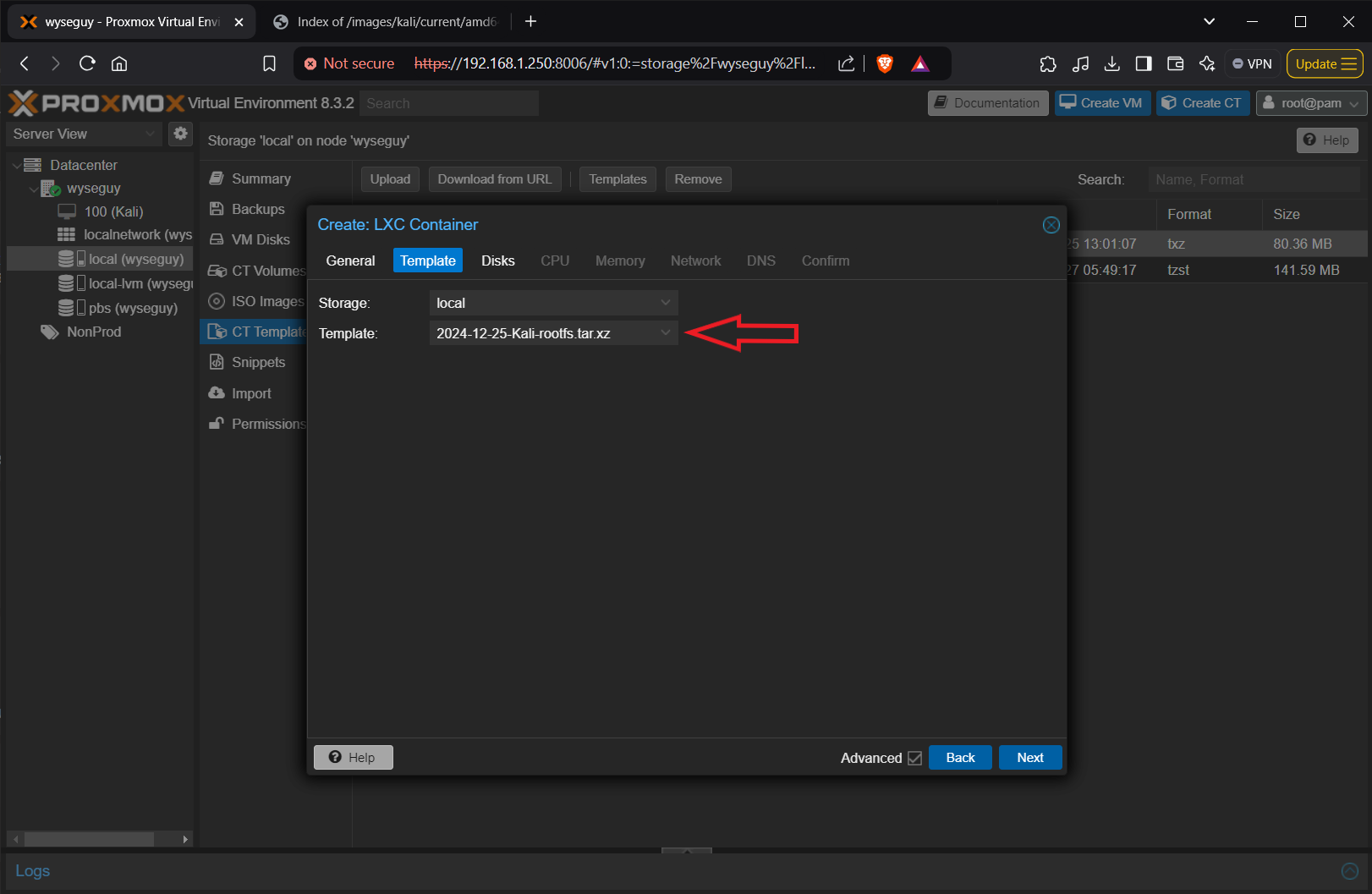The width and height of the screenshot is (1372, 894).
Task: Open the Storage dropdown showing local
Action: [554, 303]
